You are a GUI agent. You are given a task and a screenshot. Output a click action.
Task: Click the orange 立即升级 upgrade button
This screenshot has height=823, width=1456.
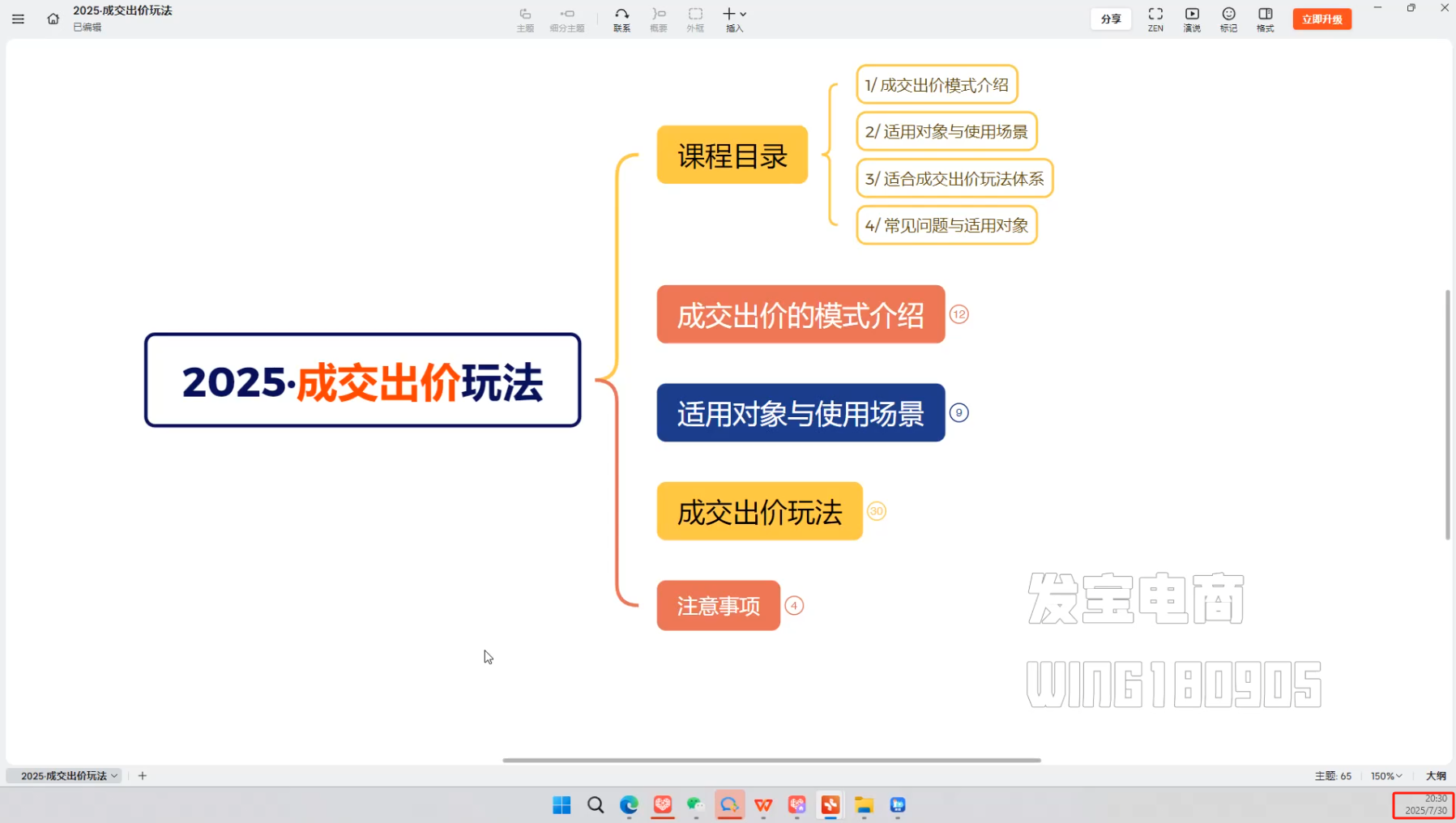1322,19
